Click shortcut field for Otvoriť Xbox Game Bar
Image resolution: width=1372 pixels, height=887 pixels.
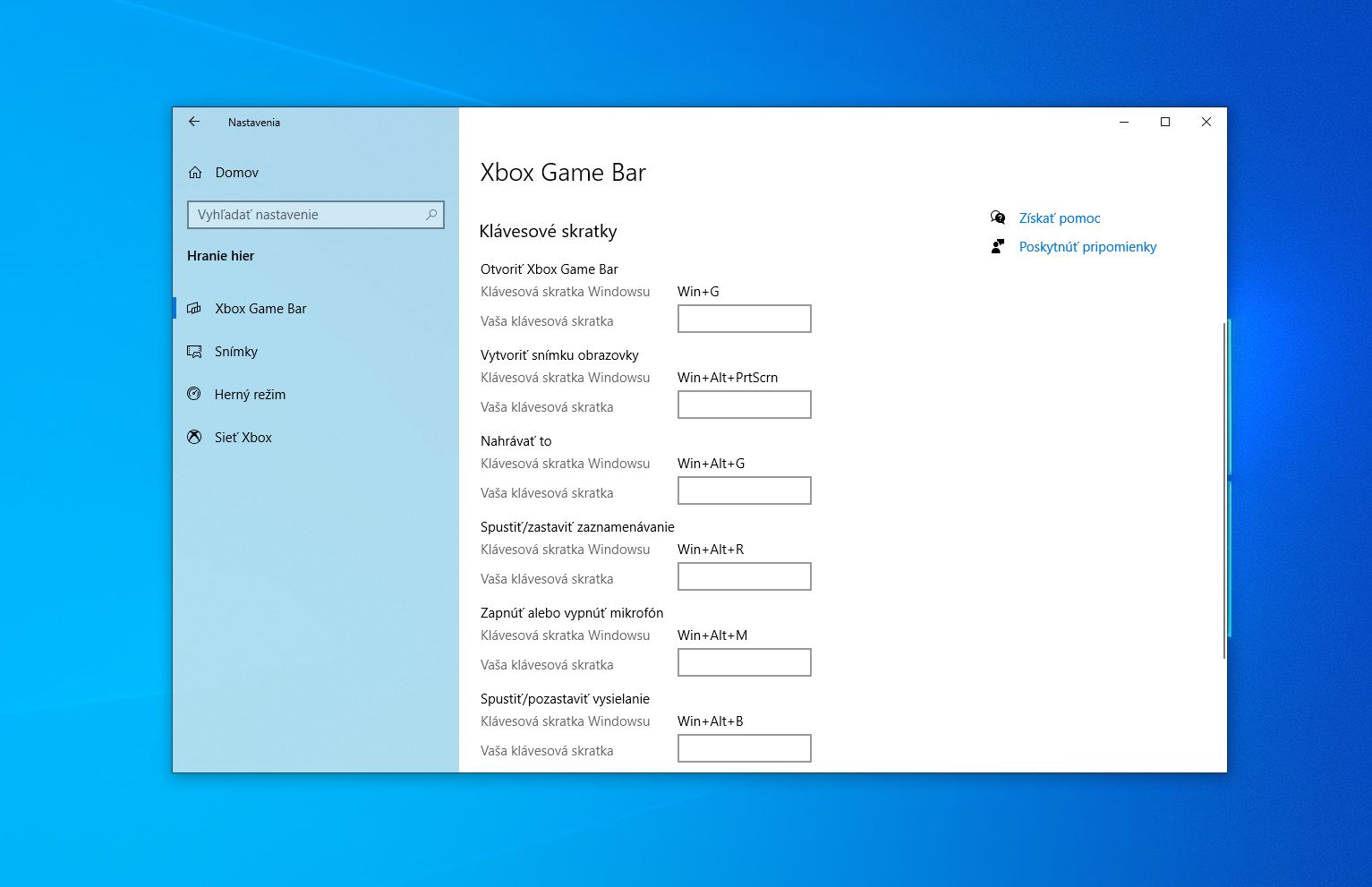(x=745, y=319)
